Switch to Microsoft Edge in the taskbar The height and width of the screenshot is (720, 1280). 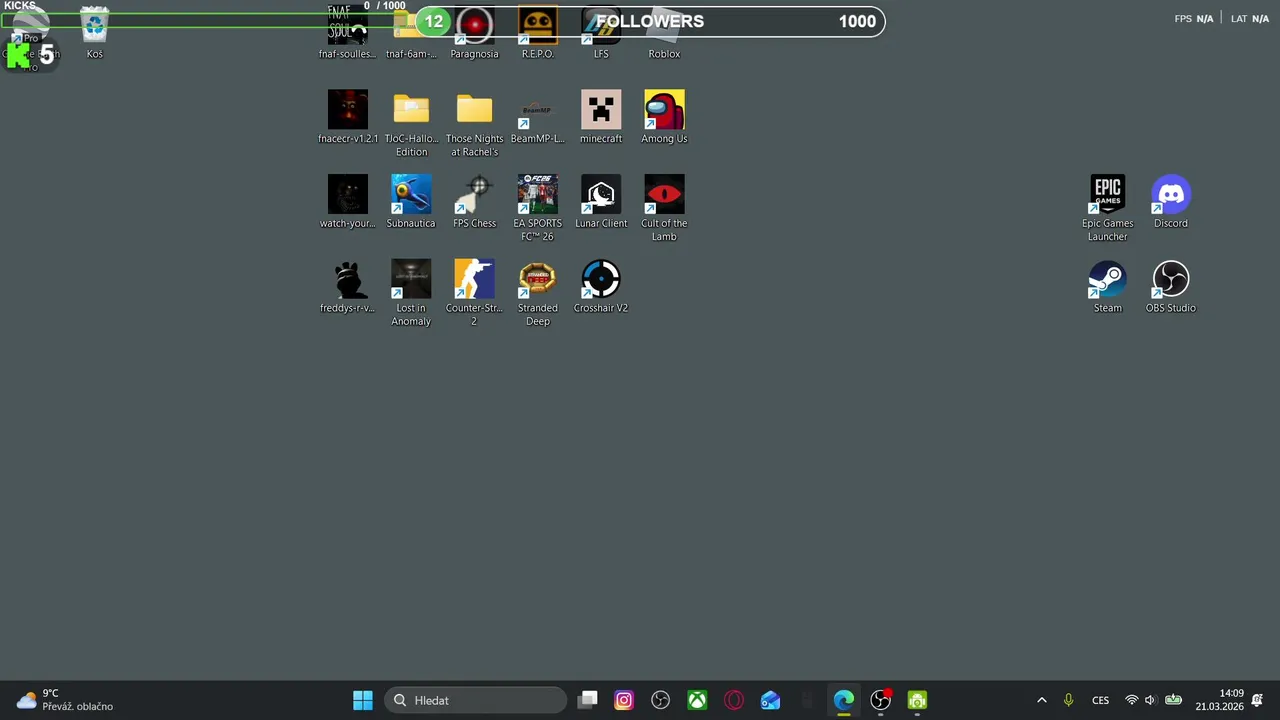(x=844, y=700)
